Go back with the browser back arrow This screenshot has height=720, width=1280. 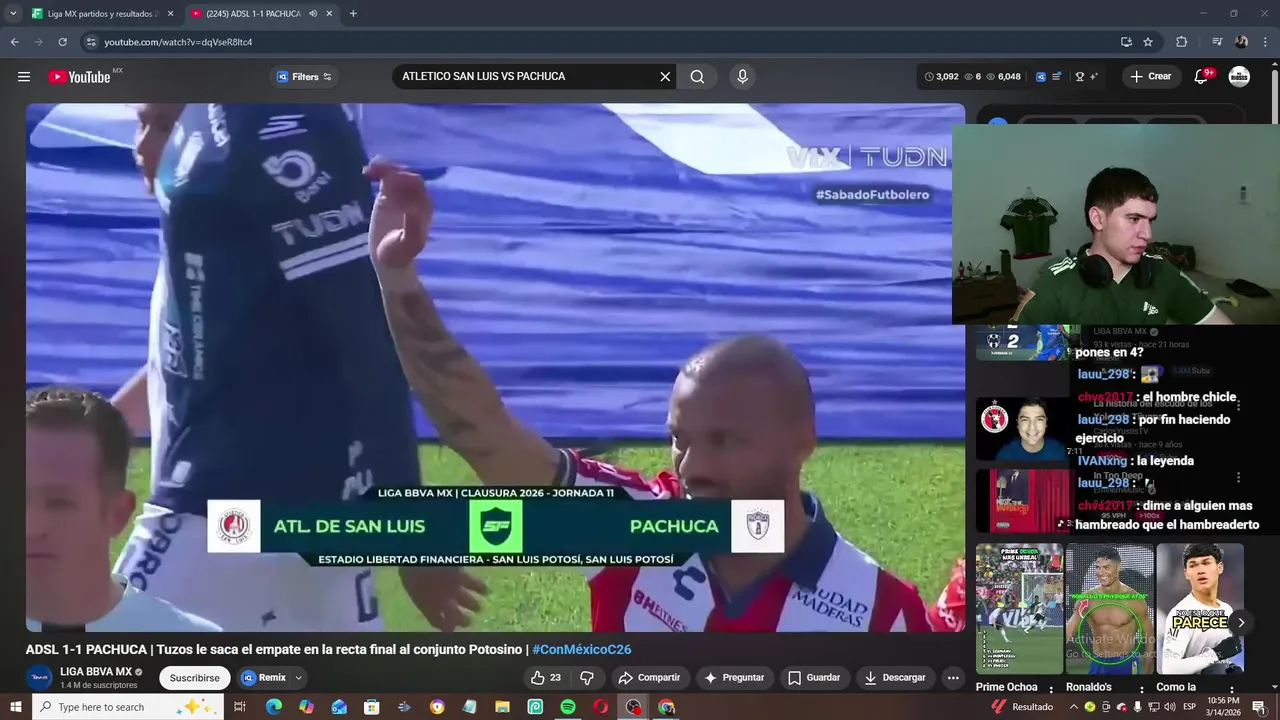click(14, 42)
